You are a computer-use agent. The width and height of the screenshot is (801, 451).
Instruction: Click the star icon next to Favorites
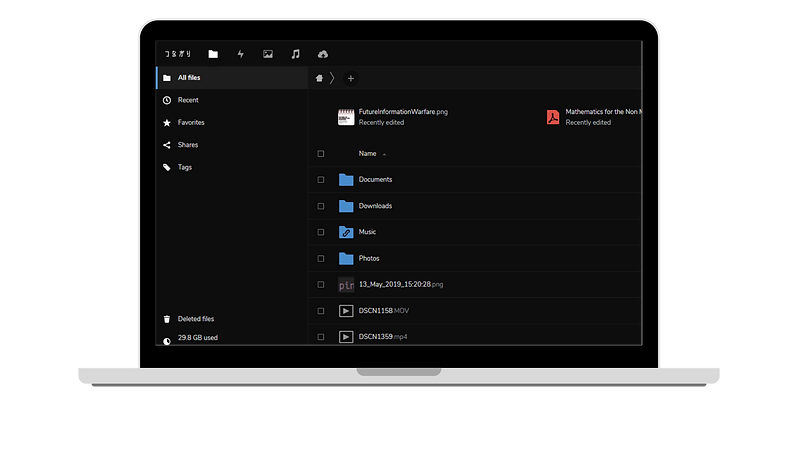(x=167, y=123)
